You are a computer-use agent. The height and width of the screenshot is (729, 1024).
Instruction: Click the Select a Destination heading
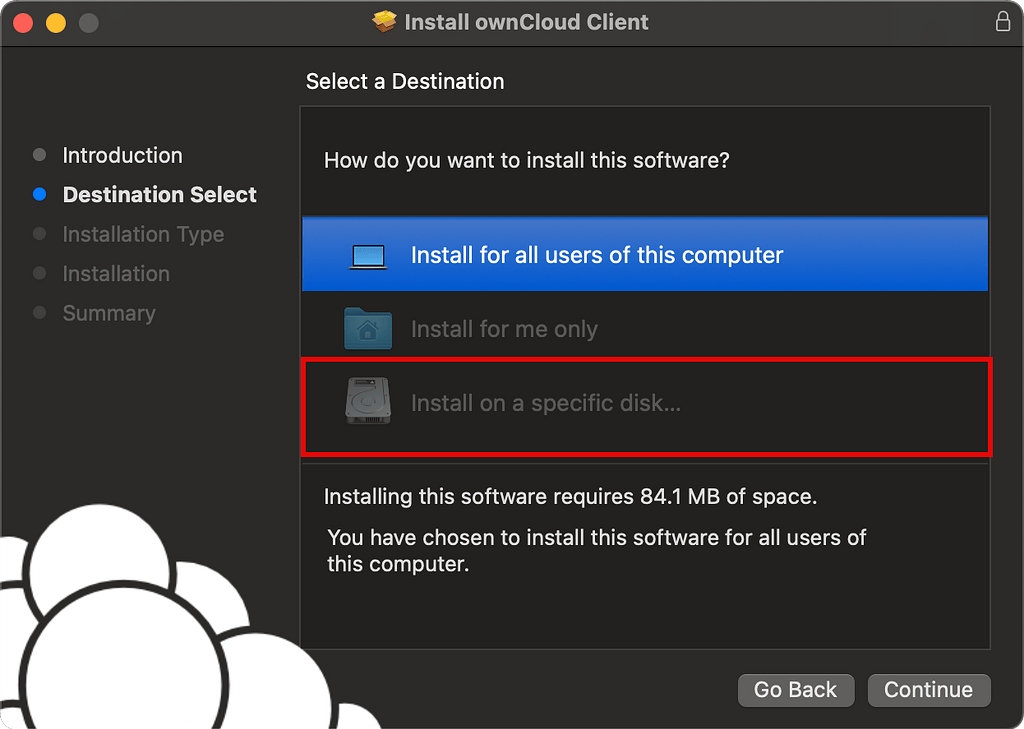(x=404, y=81)
